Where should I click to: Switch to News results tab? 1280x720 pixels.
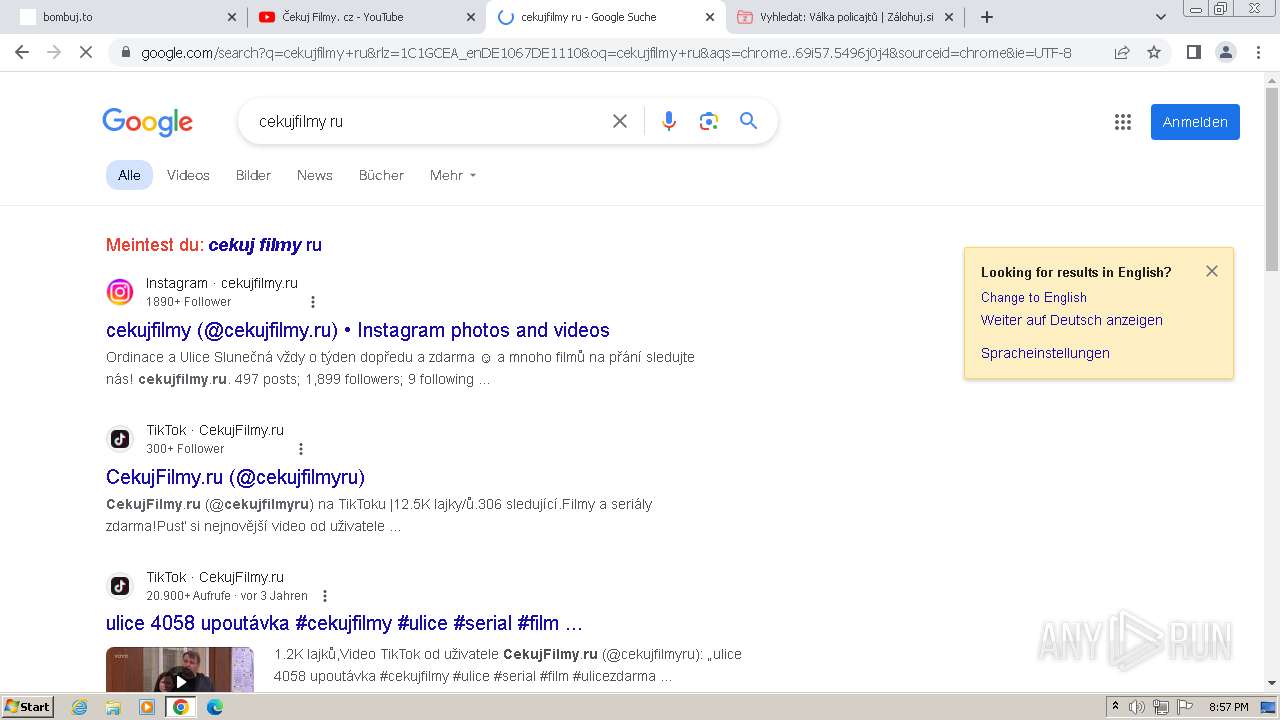click(x=314, y=175)
